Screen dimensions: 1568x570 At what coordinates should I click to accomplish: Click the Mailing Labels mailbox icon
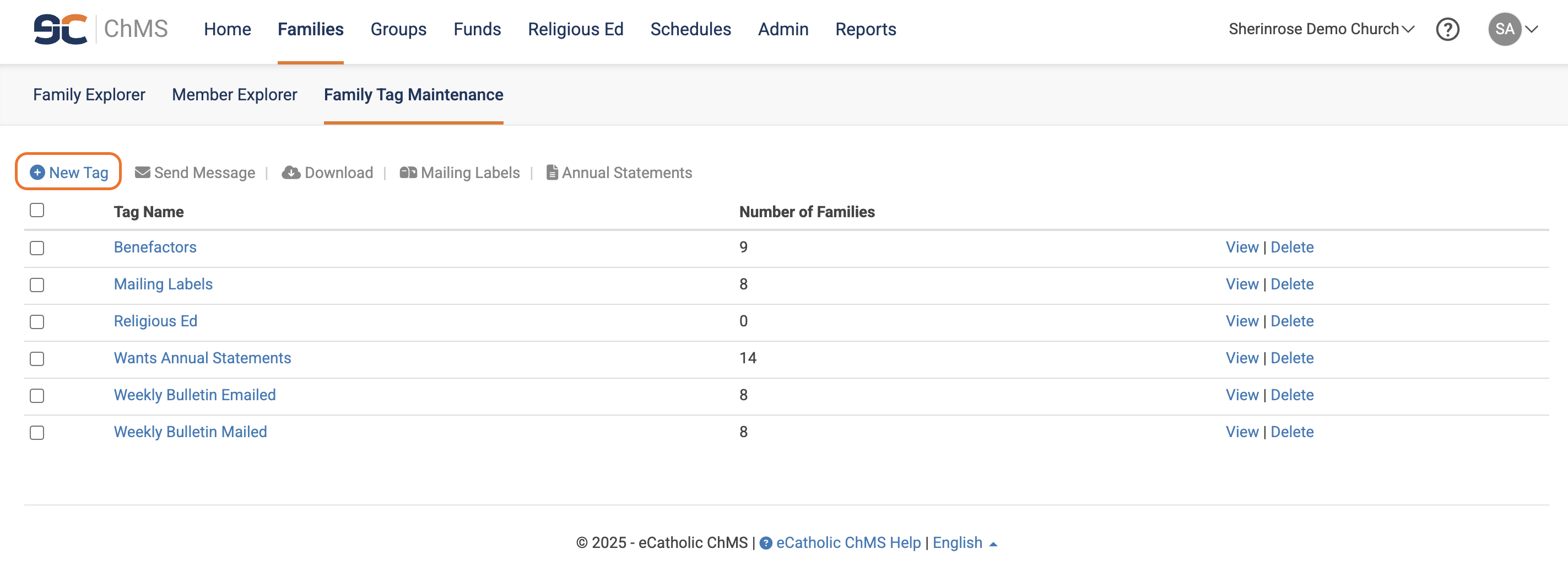click(408, 173)
